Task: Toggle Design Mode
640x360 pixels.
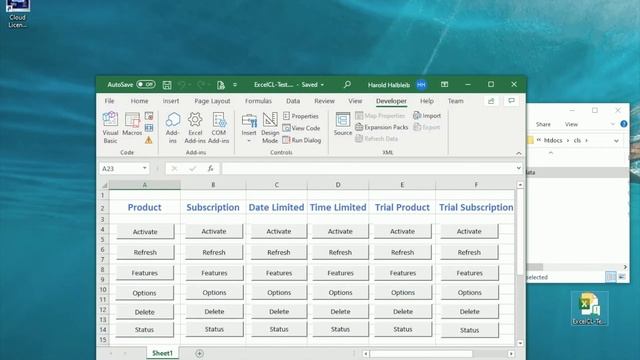Action: (x=270, y=127)
